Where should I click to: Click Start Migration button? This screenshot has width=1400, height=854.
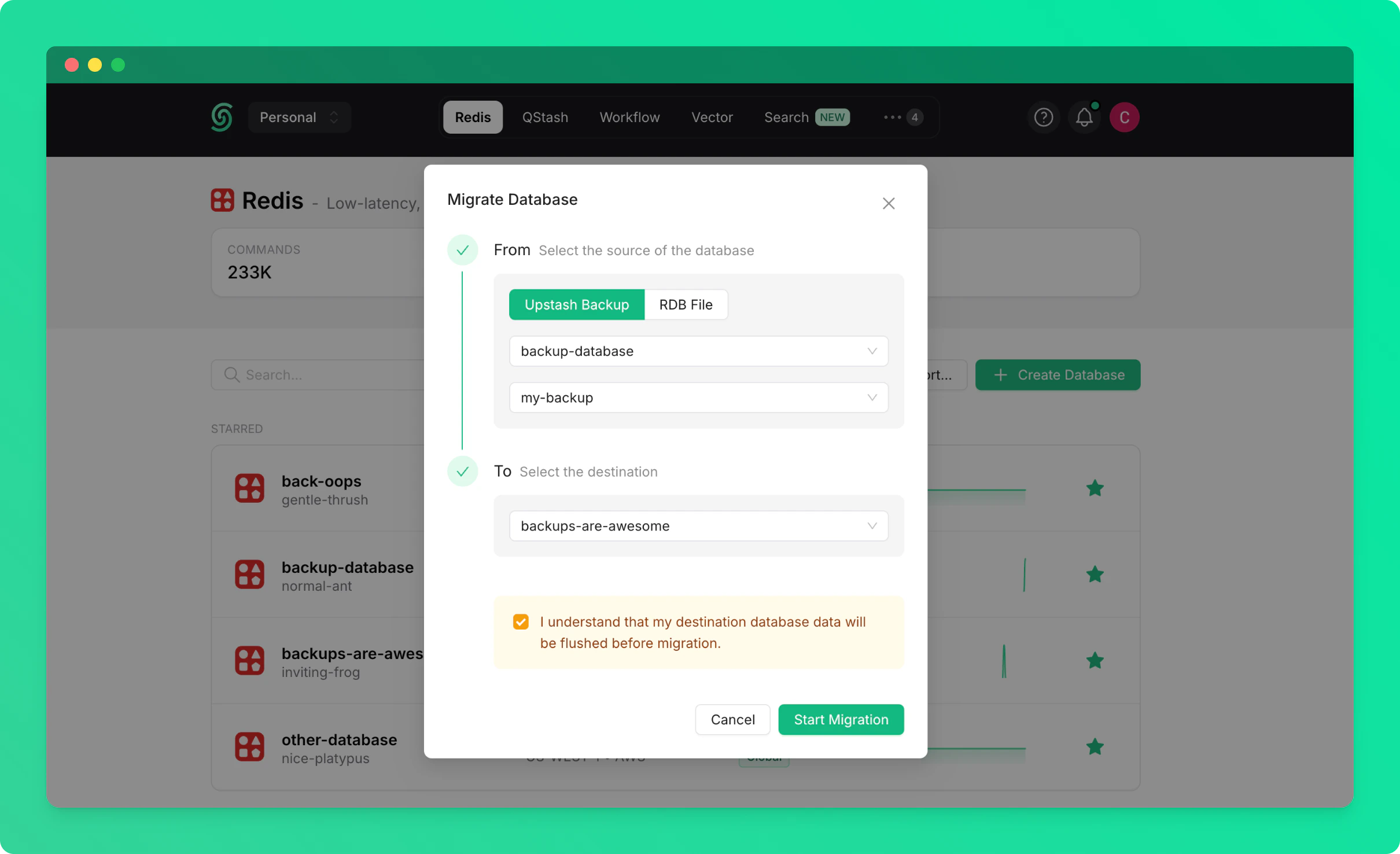pyautogui.click(x=841, y=720)
